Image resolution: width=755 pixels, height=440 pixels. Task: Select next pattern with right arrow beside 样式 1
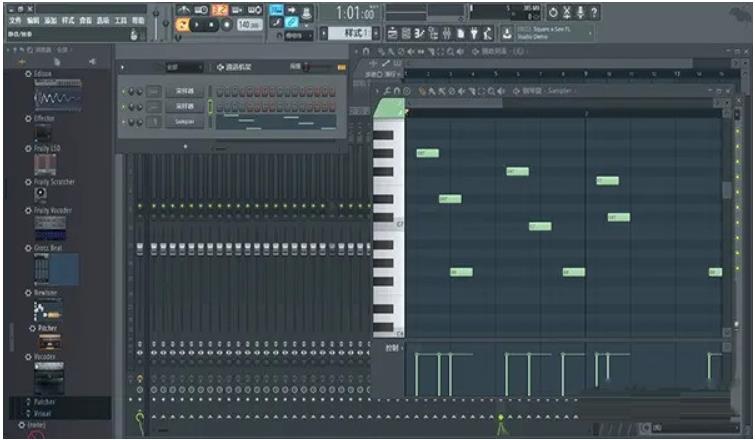pyautogui.click(x=376, y=33)
